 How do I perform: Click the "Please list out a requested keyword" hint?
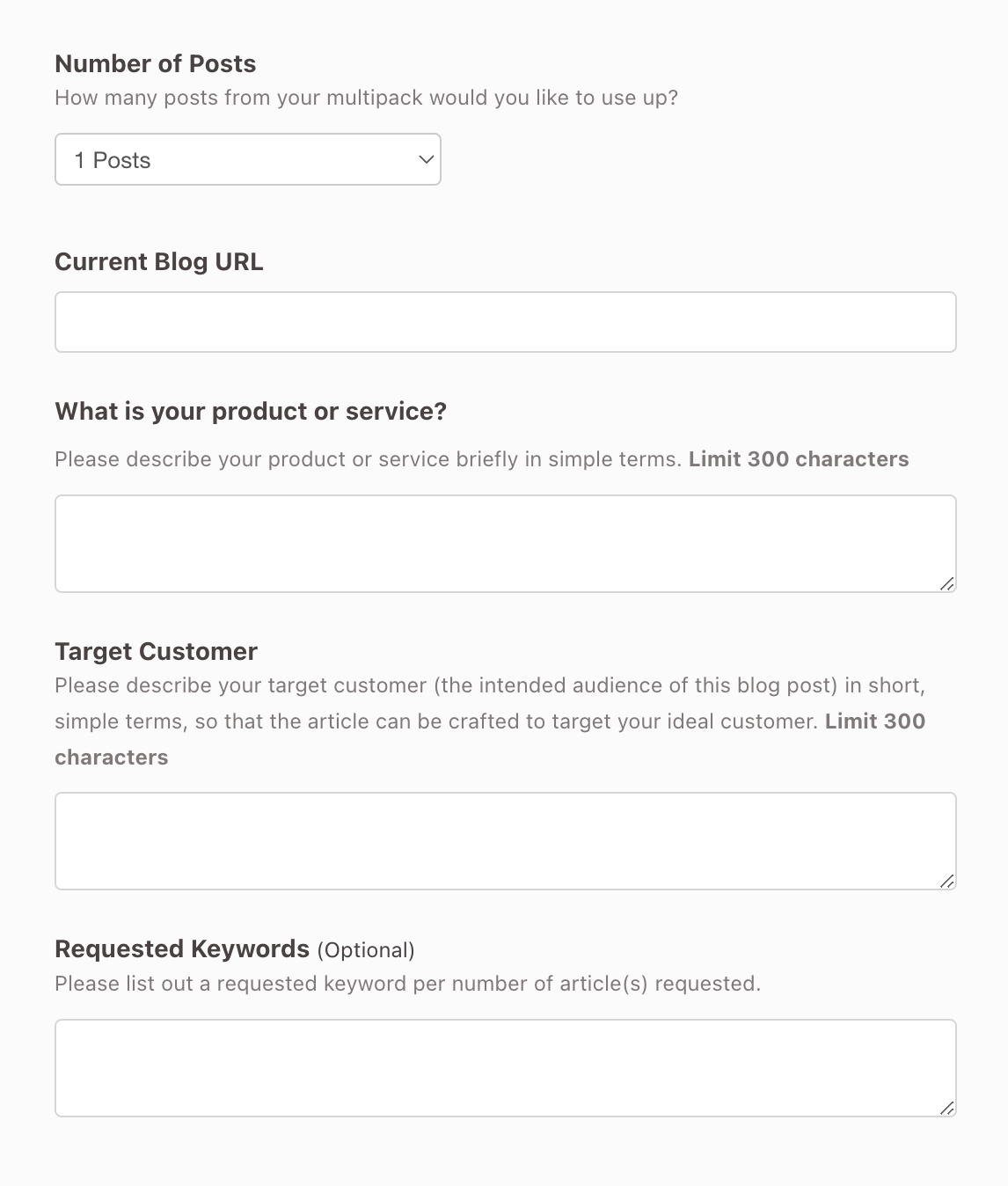(407, 984)
